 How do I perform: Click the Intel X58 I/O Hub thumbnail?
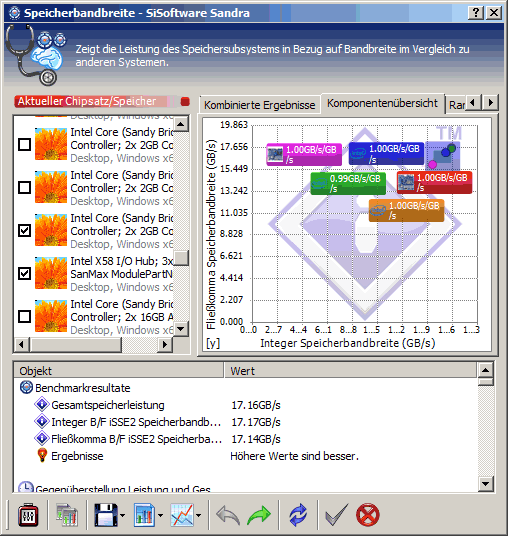point(51,273)
